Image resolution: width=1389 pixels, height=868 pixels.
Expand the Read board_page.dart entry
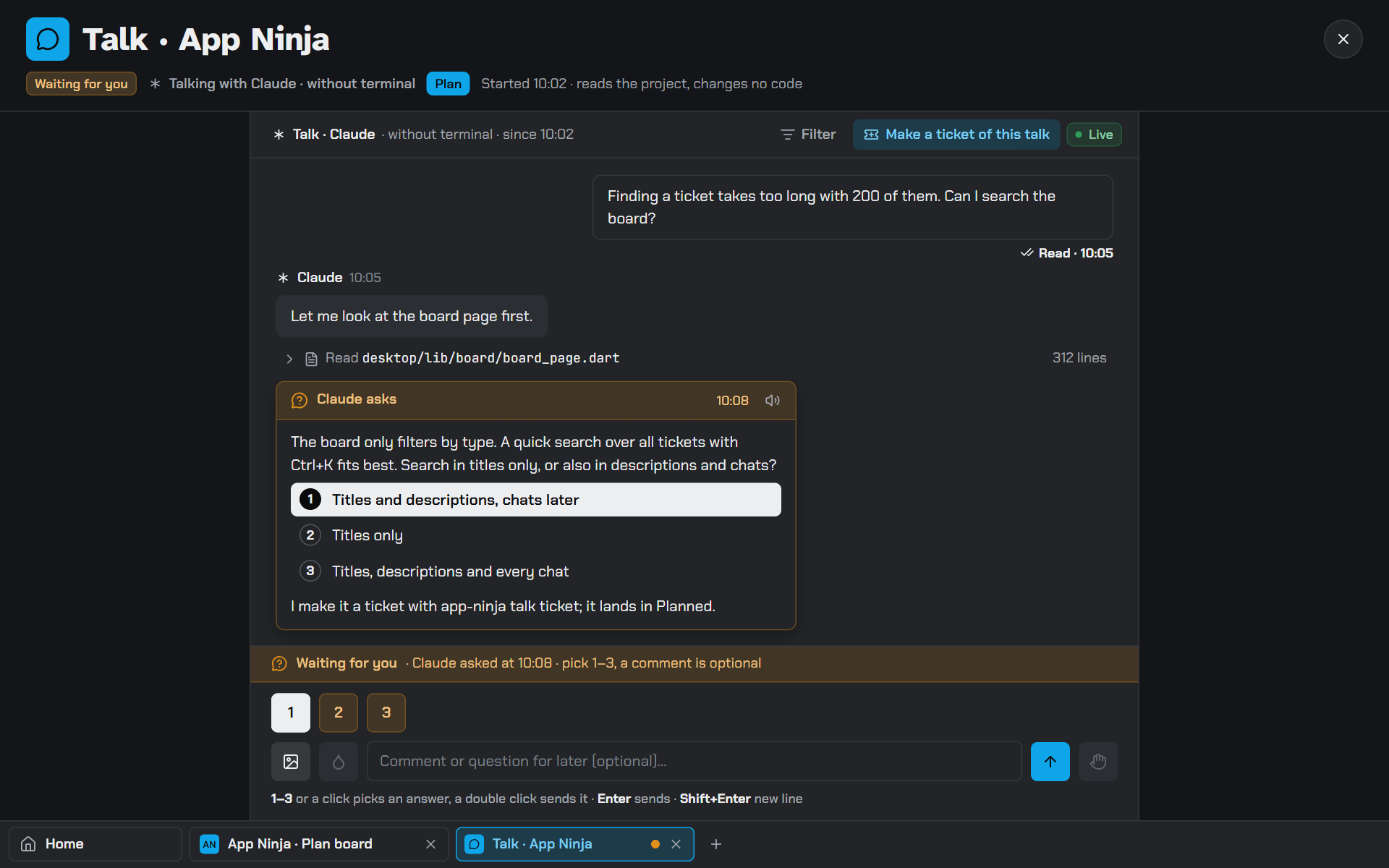[289, 359]
